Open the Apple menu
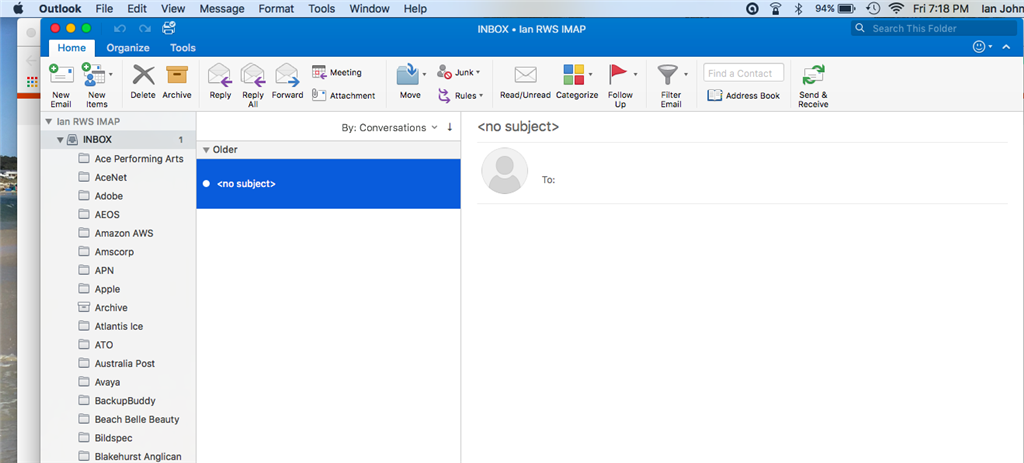Image resolution: width=1024 pixels, height=463 pixels. pos(18,8)
